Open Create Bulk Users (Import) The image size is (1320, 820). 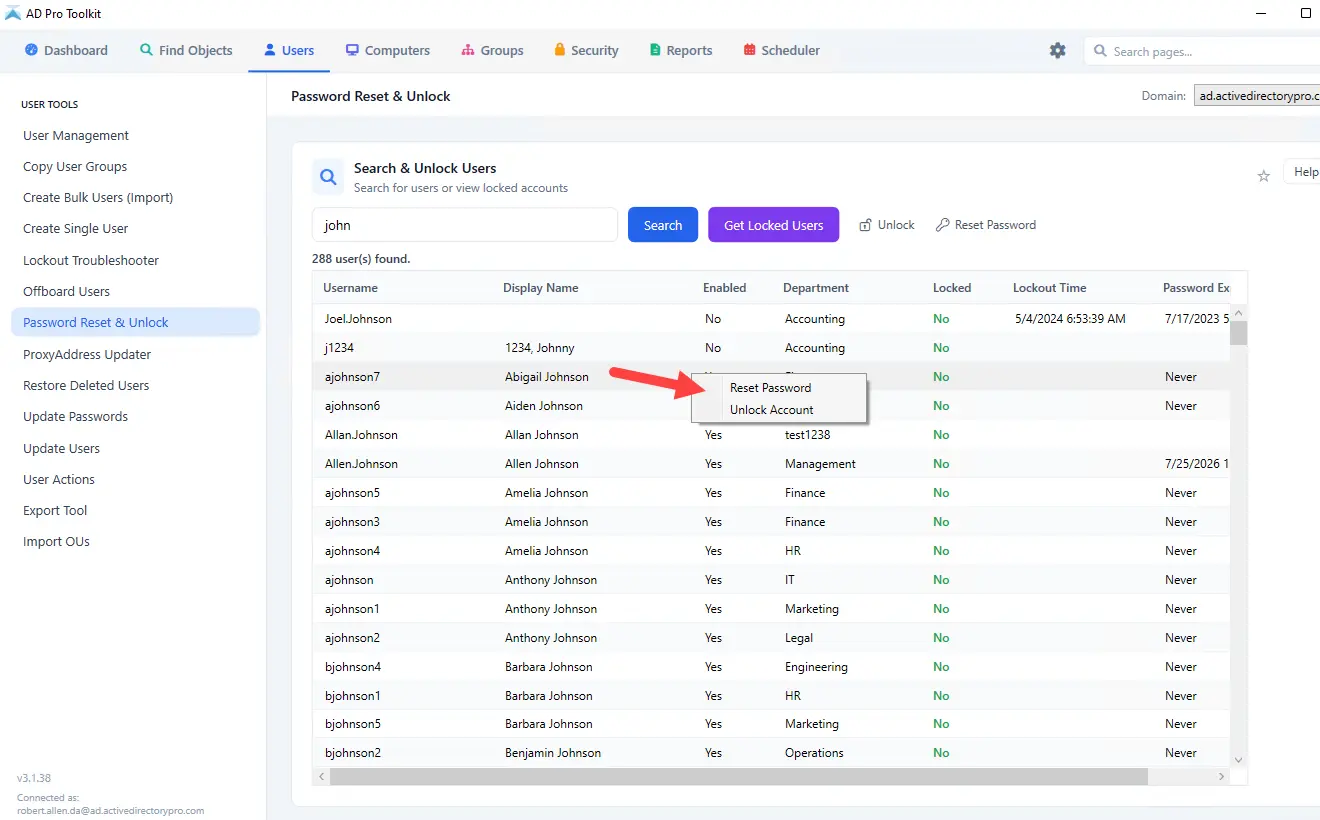[x=98, y=197]
